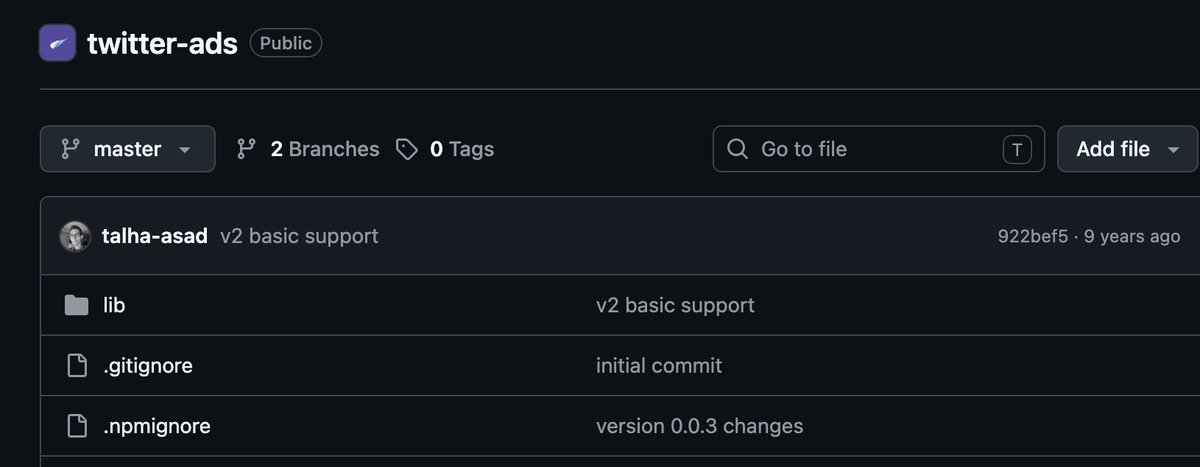
Task: Expand the Add file dropdown
Action: [1127, 149]
